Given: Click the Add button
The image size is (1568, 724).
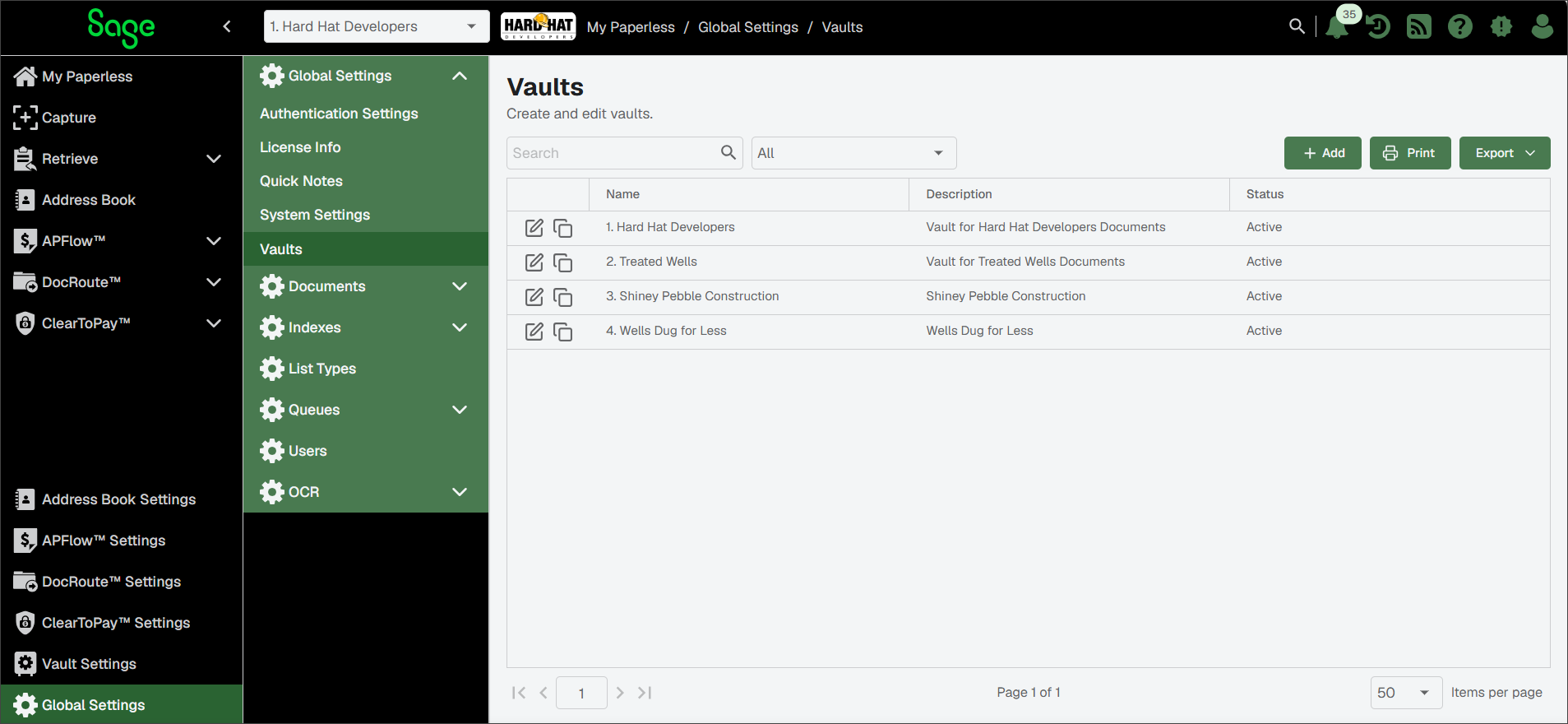Looking at the screenshot, I should coord(1323,153).
